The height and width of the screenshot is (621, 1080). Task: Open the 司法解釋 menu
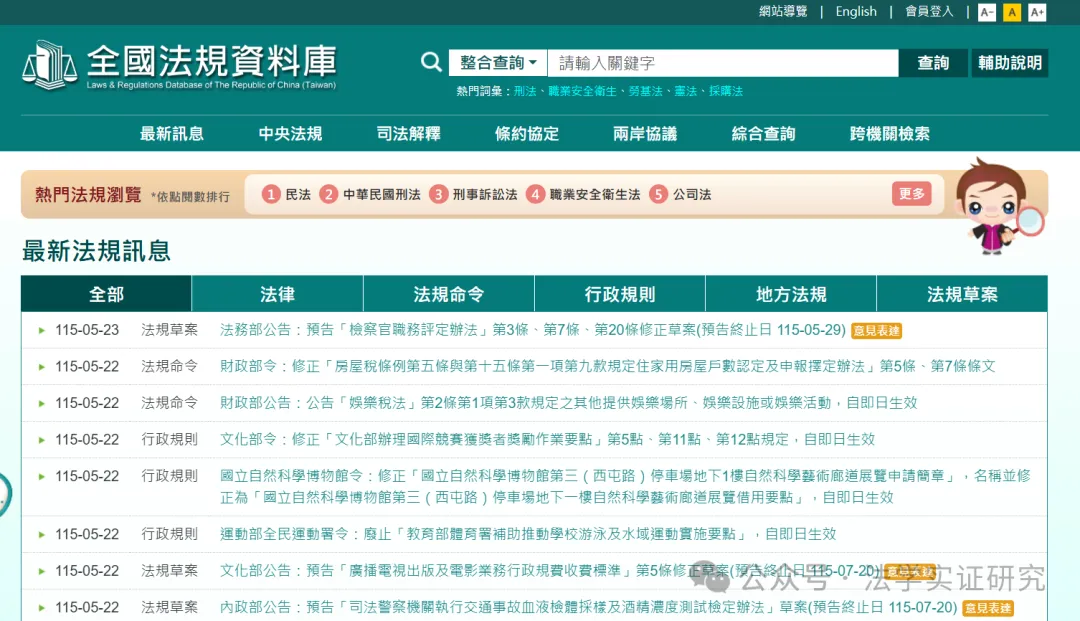pos(408,134)
